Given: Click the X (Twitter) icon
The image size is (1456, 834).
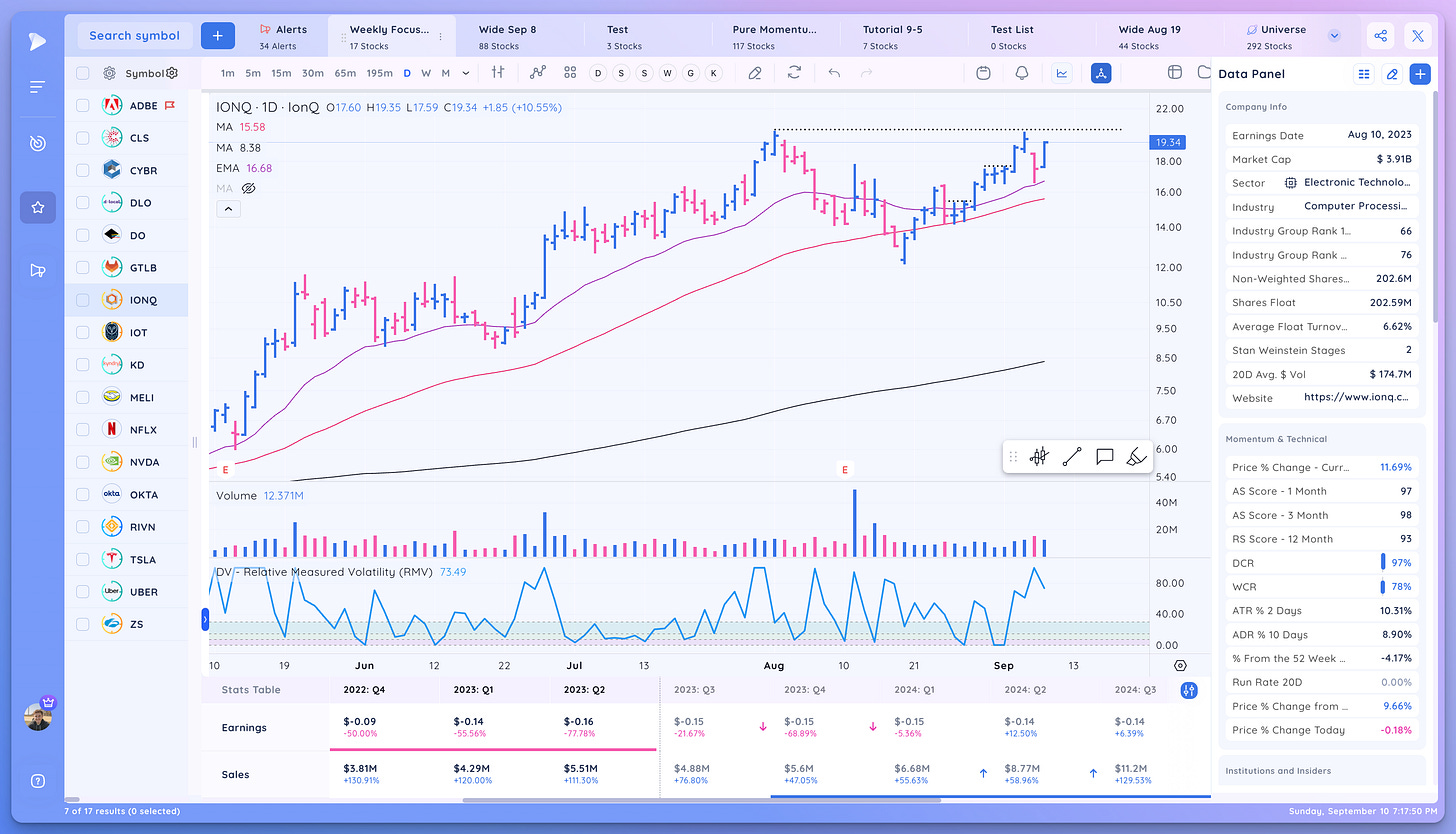Looking at the screenshot, I should tap(1418, 35).
